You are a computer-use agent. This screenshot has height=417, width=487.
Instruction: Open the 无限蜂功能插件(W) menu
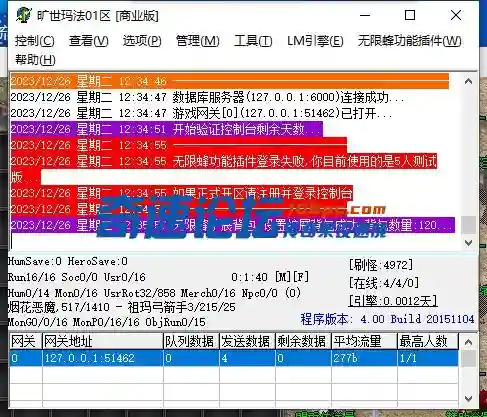pyautogui.click(x=410, y=41)
